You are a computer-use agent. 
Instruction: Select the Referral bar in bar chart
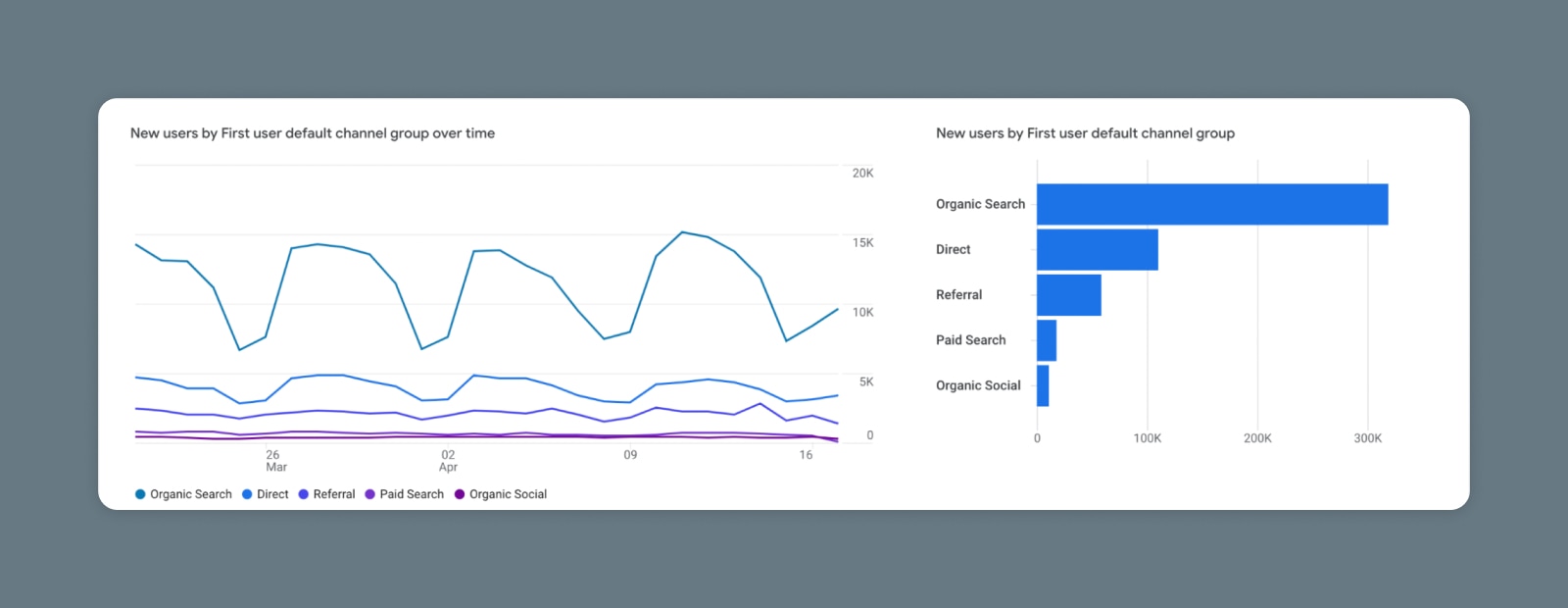[x=1068, y=295]
